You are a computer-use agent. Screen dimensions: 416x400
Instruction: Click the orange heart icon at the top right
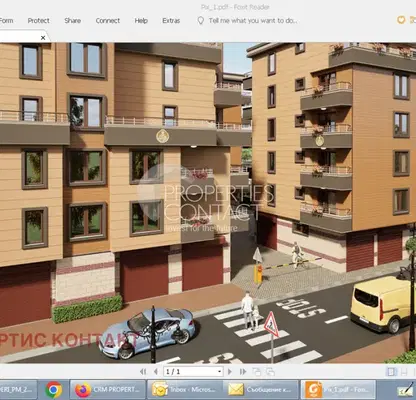(x=401, y=20)
